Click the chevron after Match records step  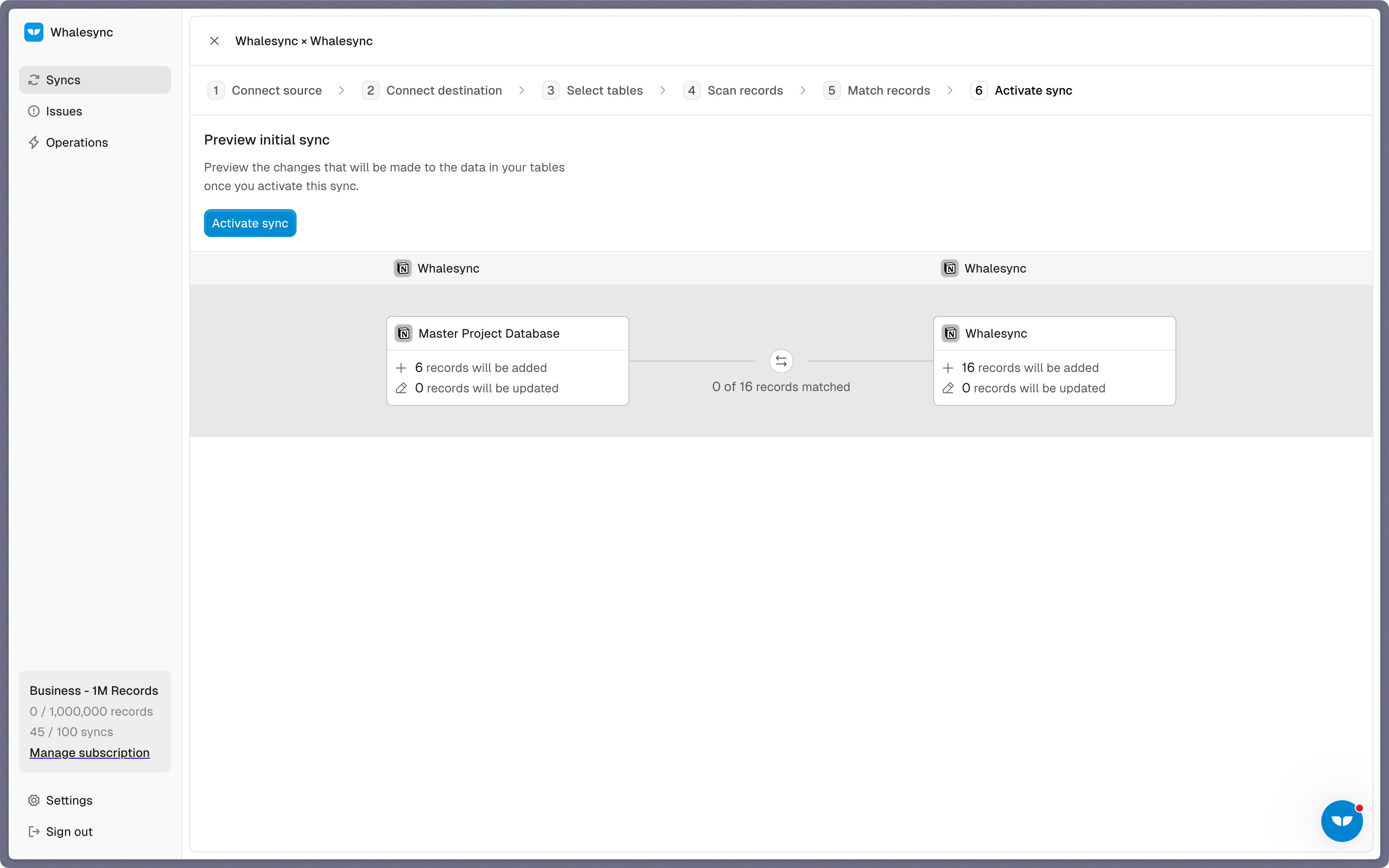pos(950,90)
